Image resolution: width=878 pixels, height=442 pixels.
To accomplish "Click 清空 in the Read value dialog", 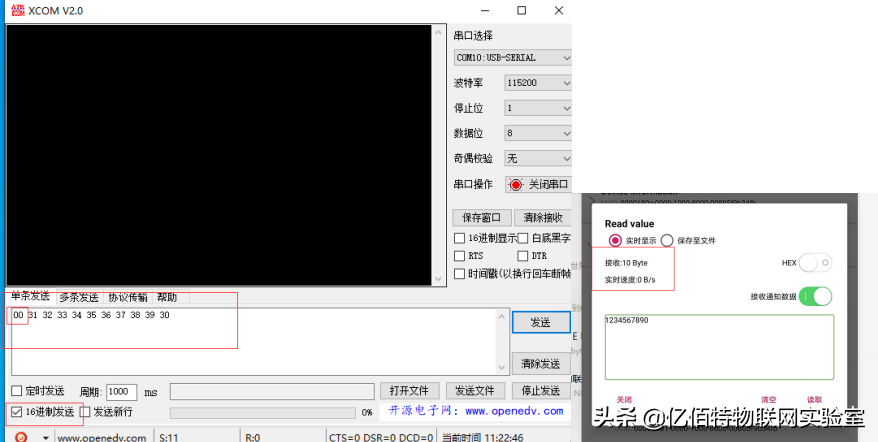I will pyautogui.click(x=768, y=399).
